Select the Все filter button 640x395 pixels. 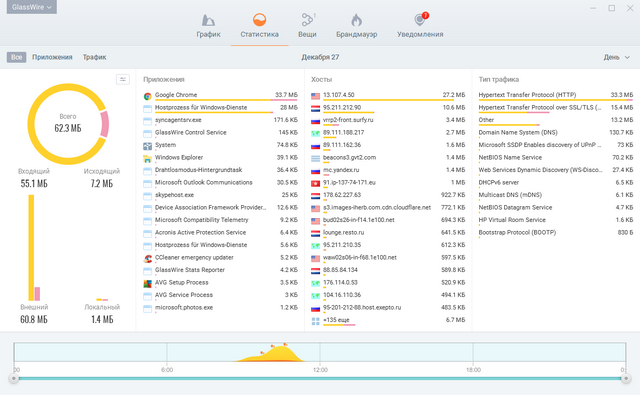tap(16, 57)
